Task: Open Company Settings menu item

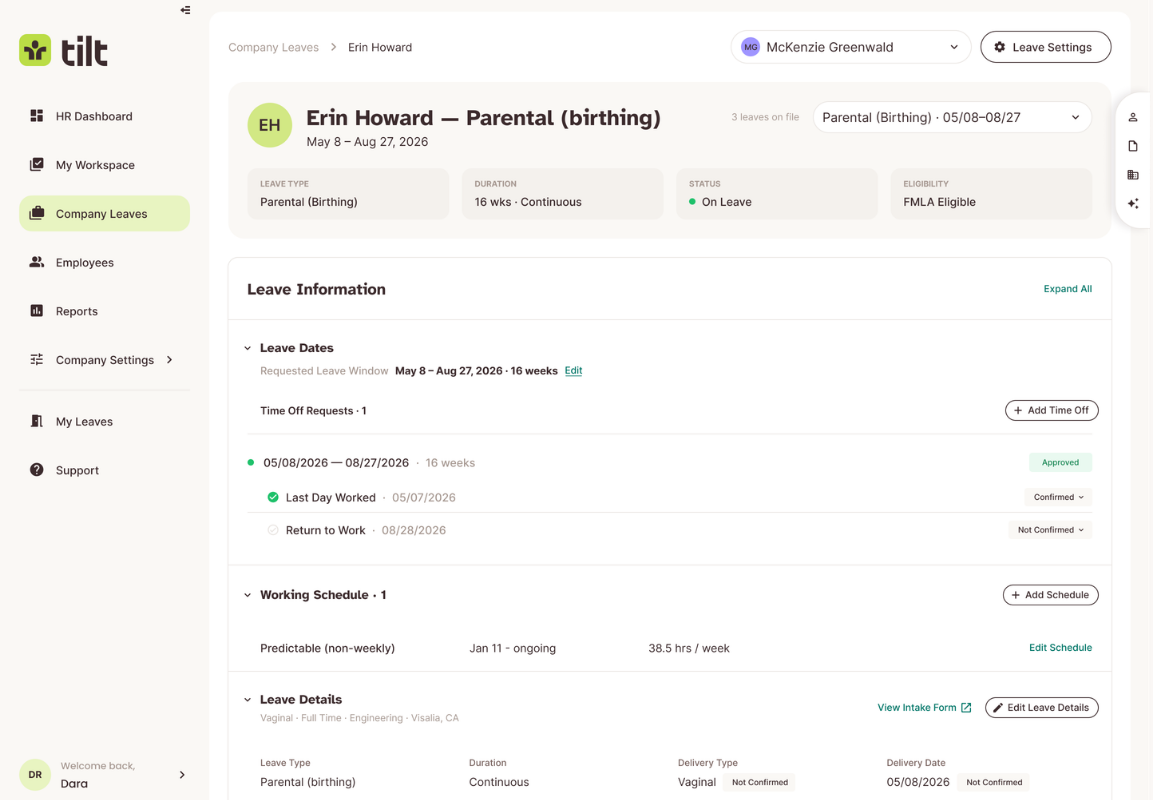Action: point(104,360)
